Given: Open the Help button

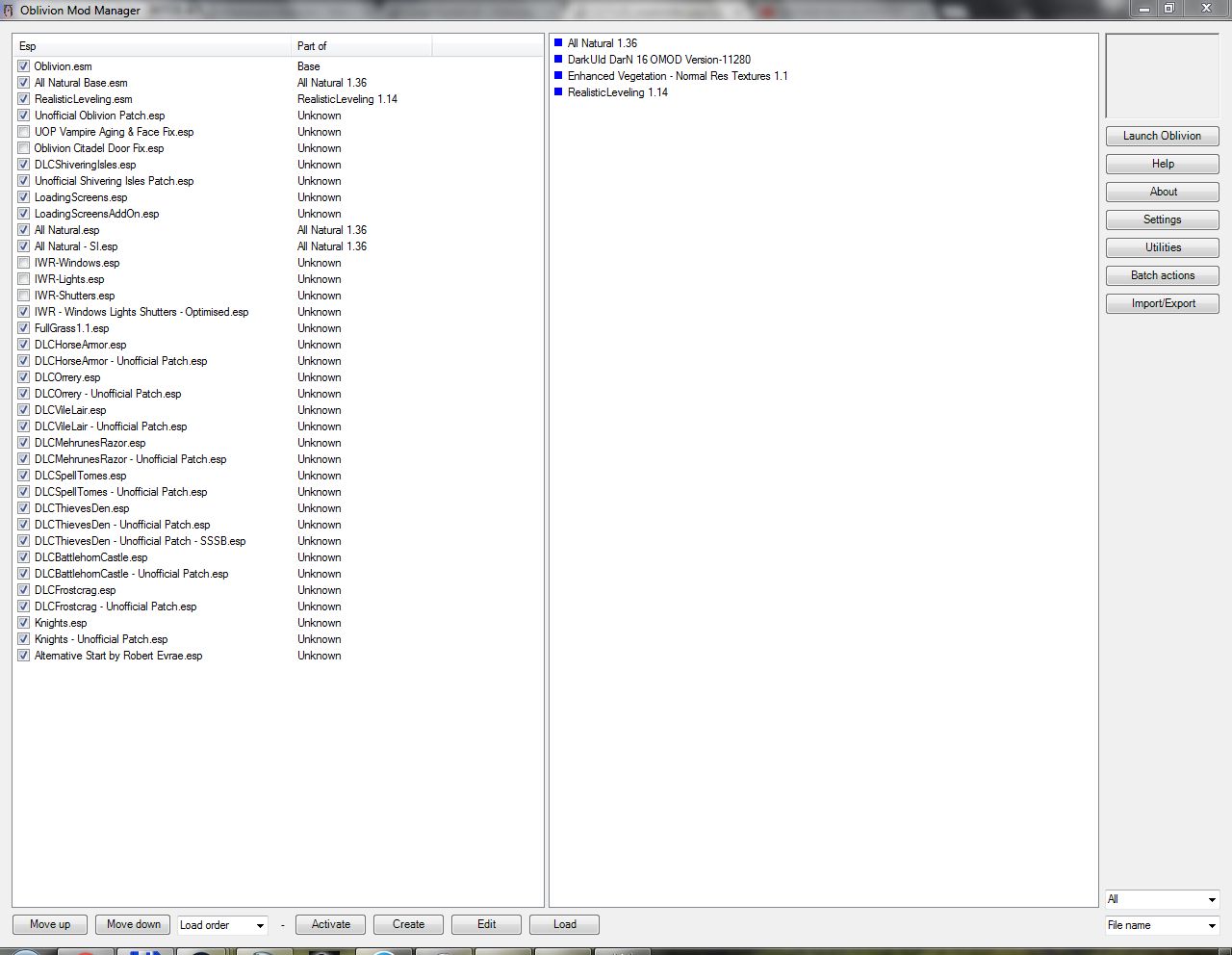Looking at the screenshot, I should point(1162,164).
